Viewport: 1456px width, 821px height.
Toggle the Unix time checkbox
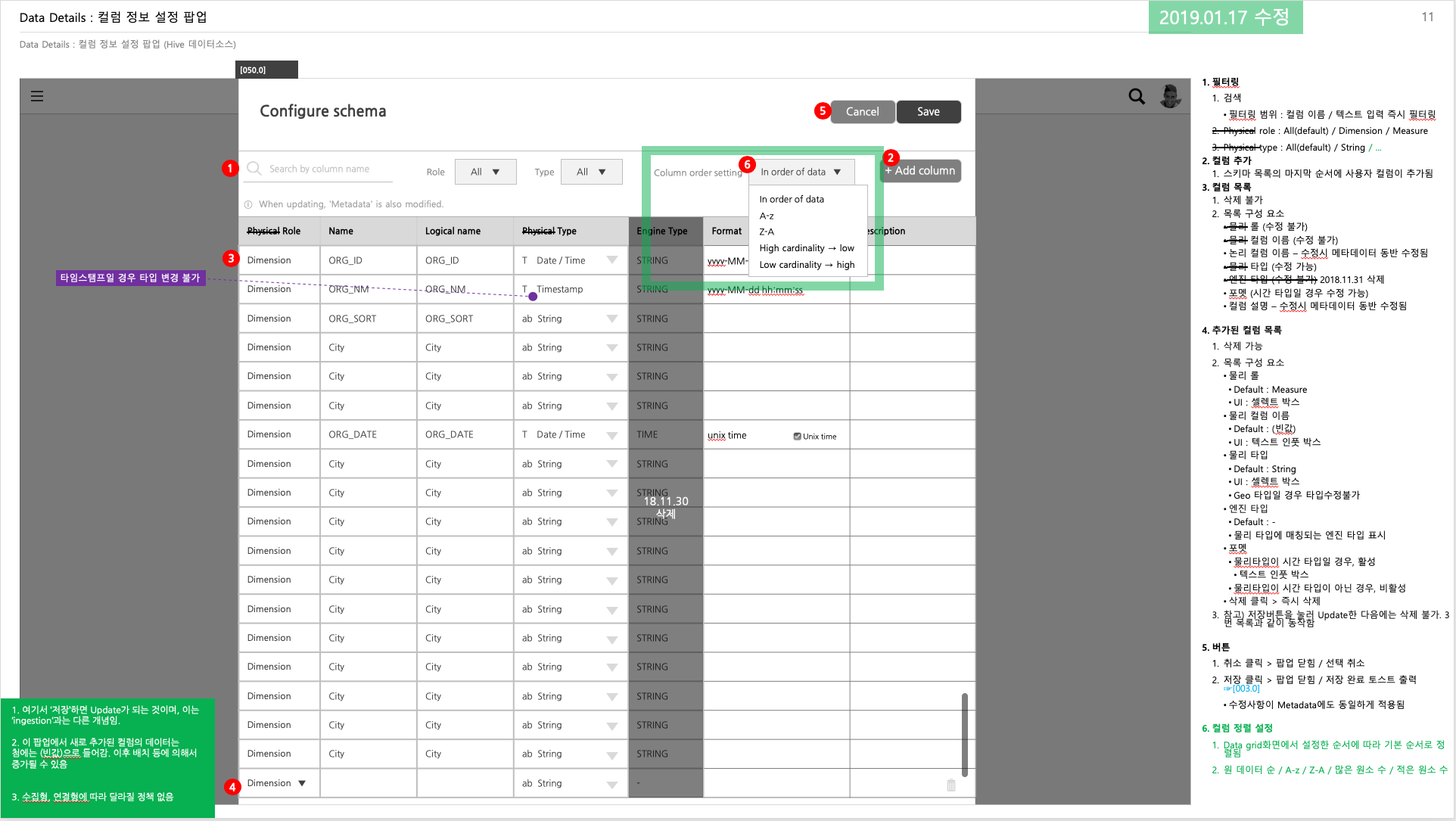click(x=797, y=437)
